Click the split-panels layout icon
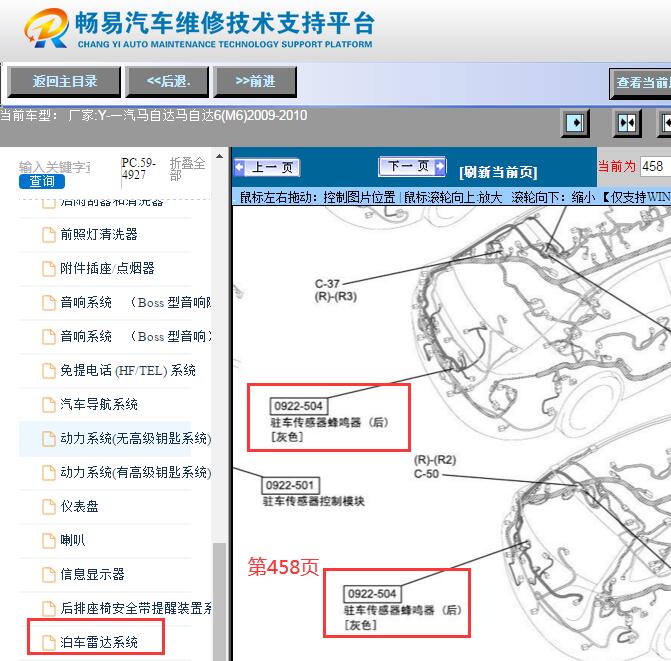The image size is (671, 661). (x=627, y=124)
